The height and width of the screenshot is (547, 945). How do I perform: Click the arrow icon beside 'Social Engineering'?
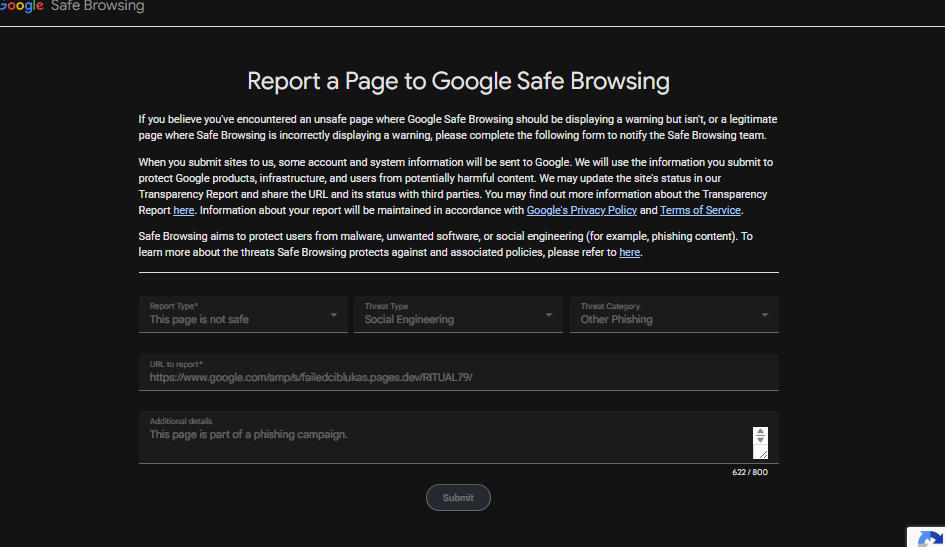click(548, 316)
